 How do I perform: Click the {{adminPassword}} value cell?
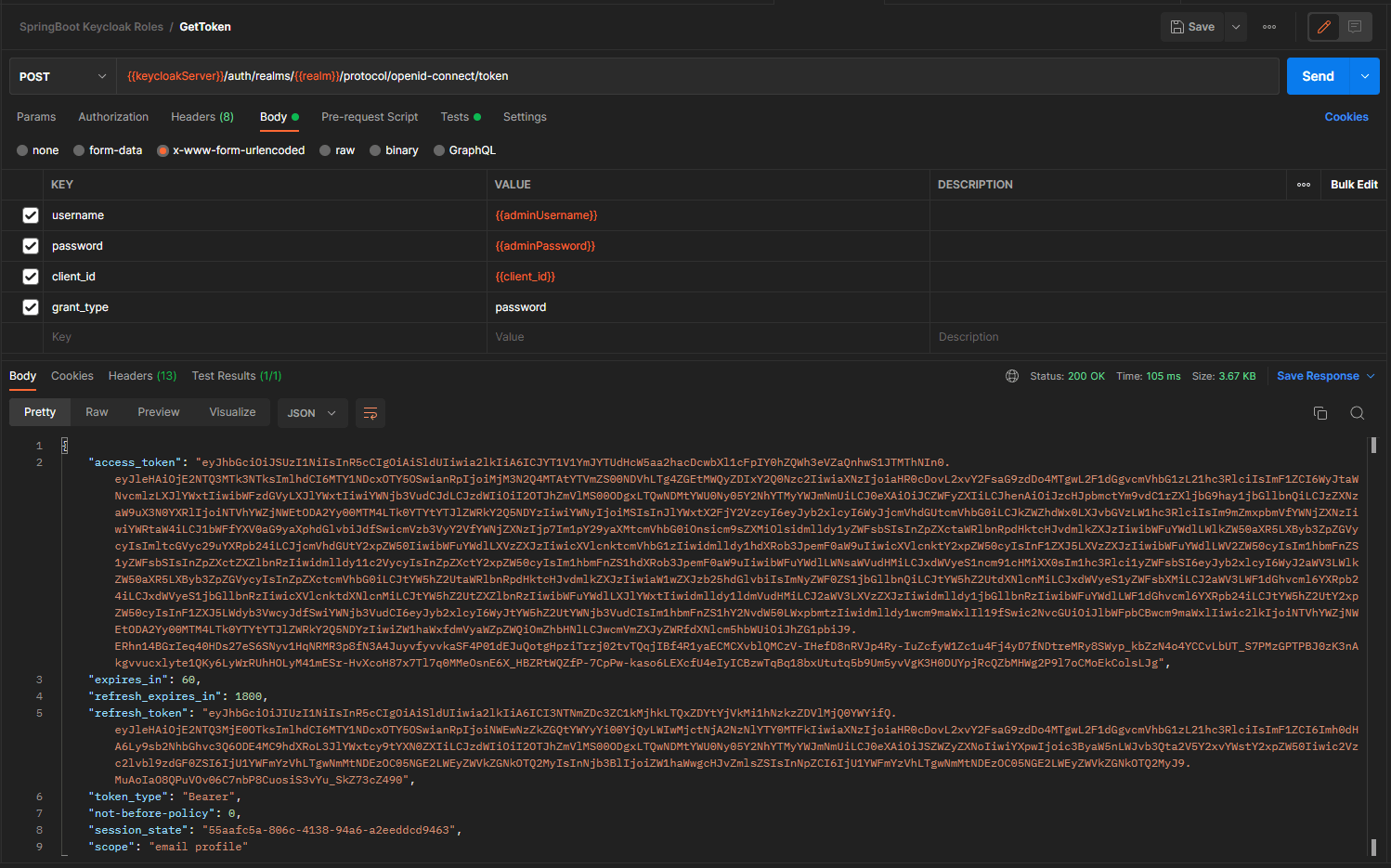tap(708, 246)
